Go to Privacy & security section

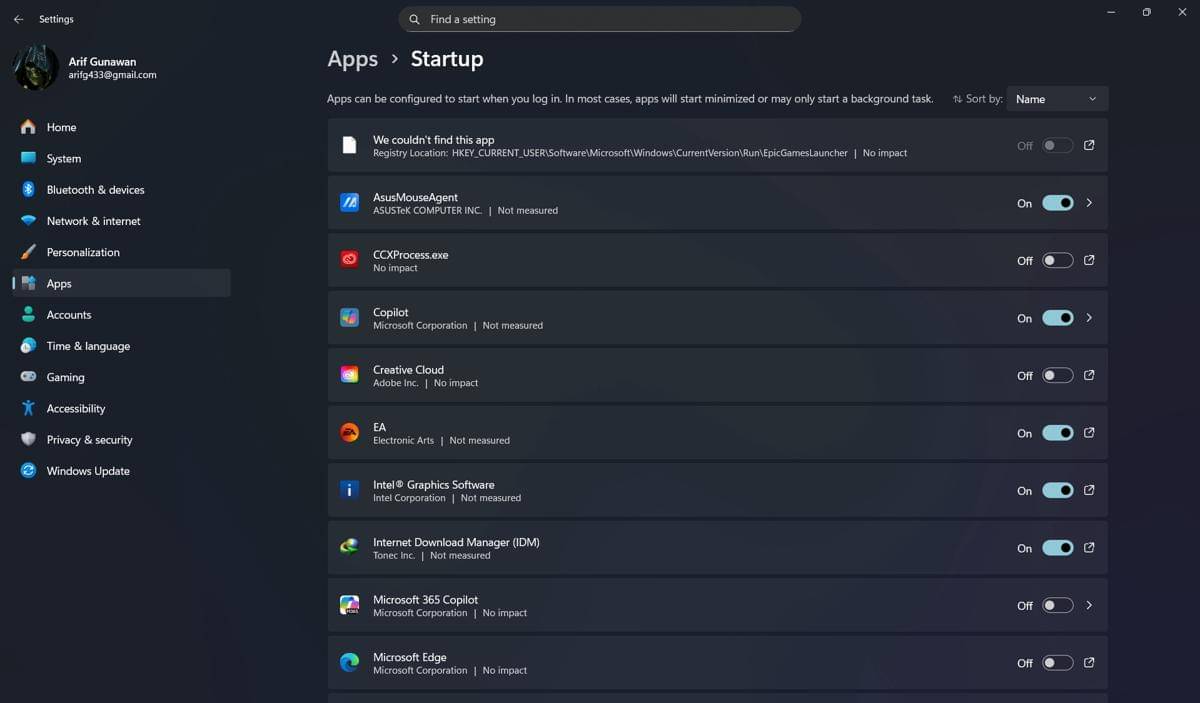point(89,440)
